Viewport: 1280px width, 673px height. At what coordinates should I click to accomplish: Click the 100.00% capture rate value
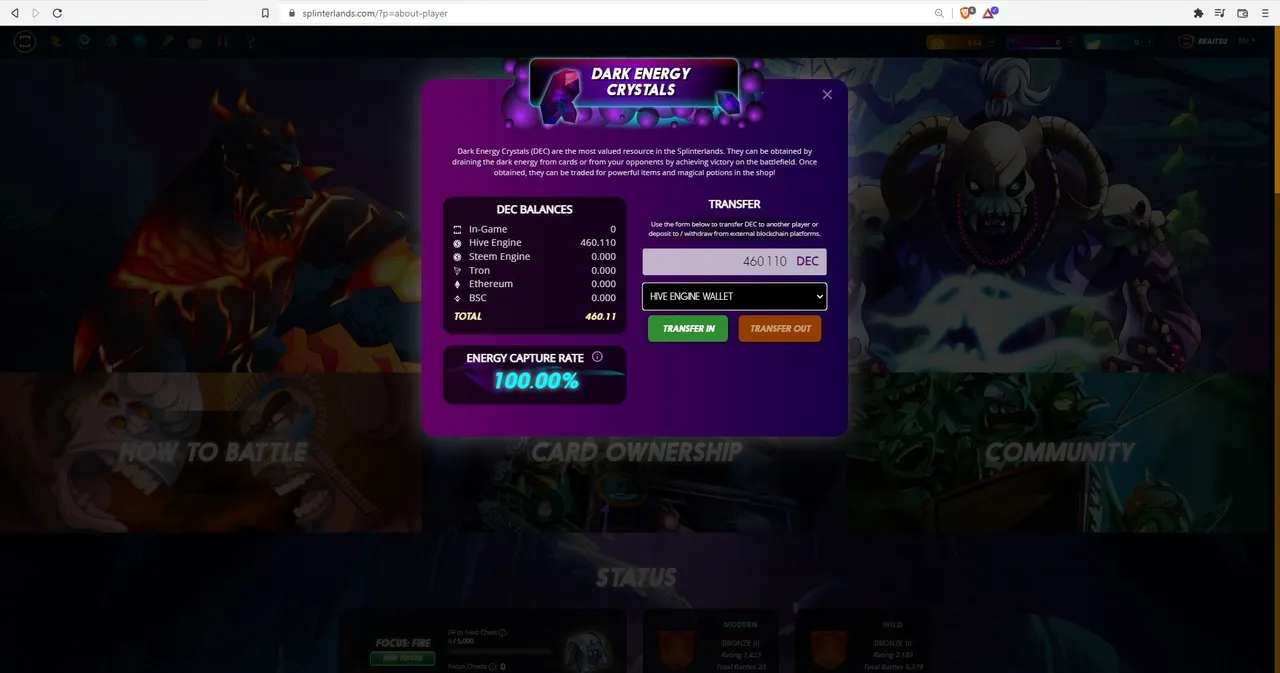pyautogui.click(x=536, y=381)
